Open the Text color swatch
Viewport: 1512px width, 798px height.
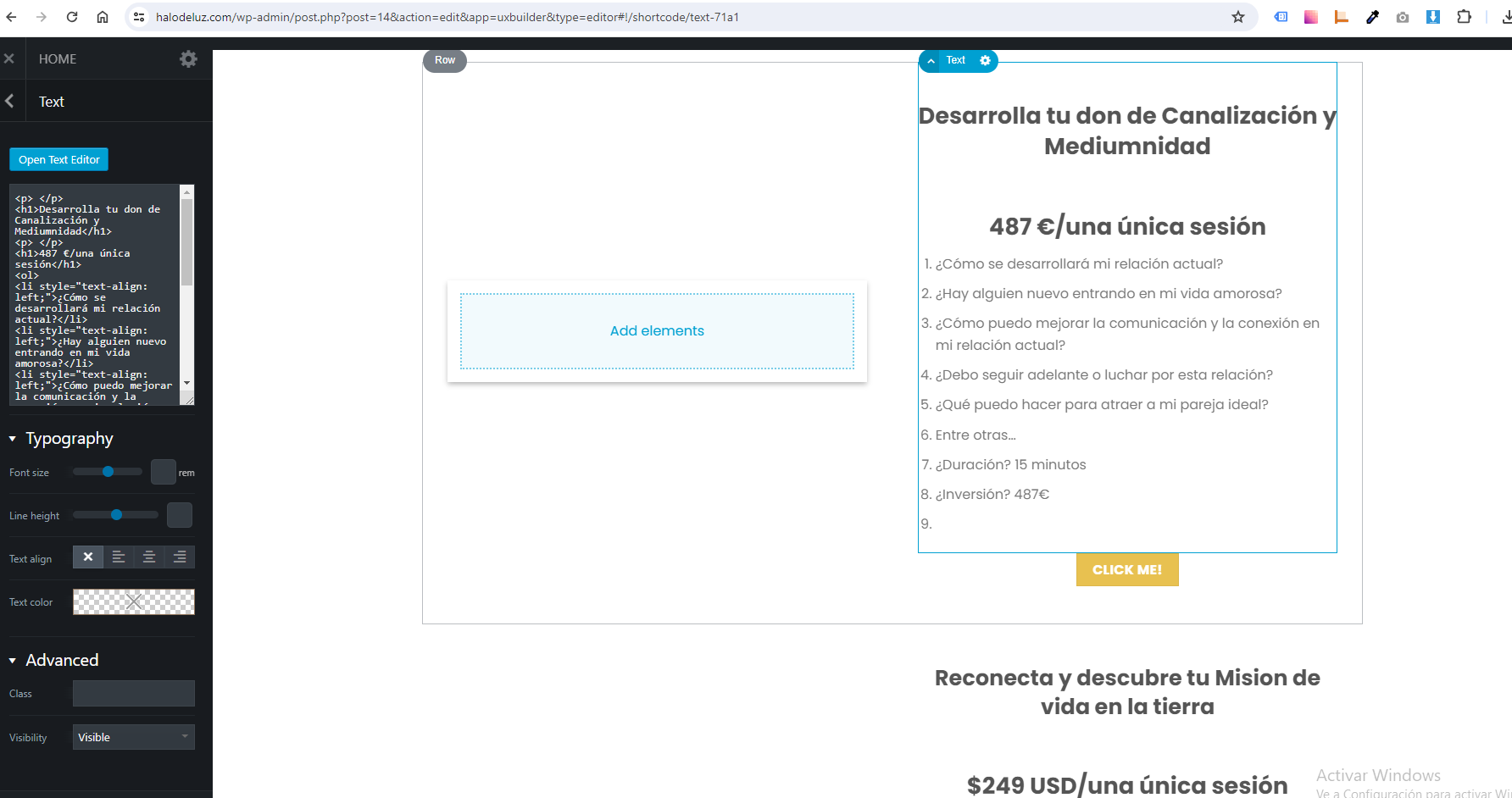click(x=134, y=601)
